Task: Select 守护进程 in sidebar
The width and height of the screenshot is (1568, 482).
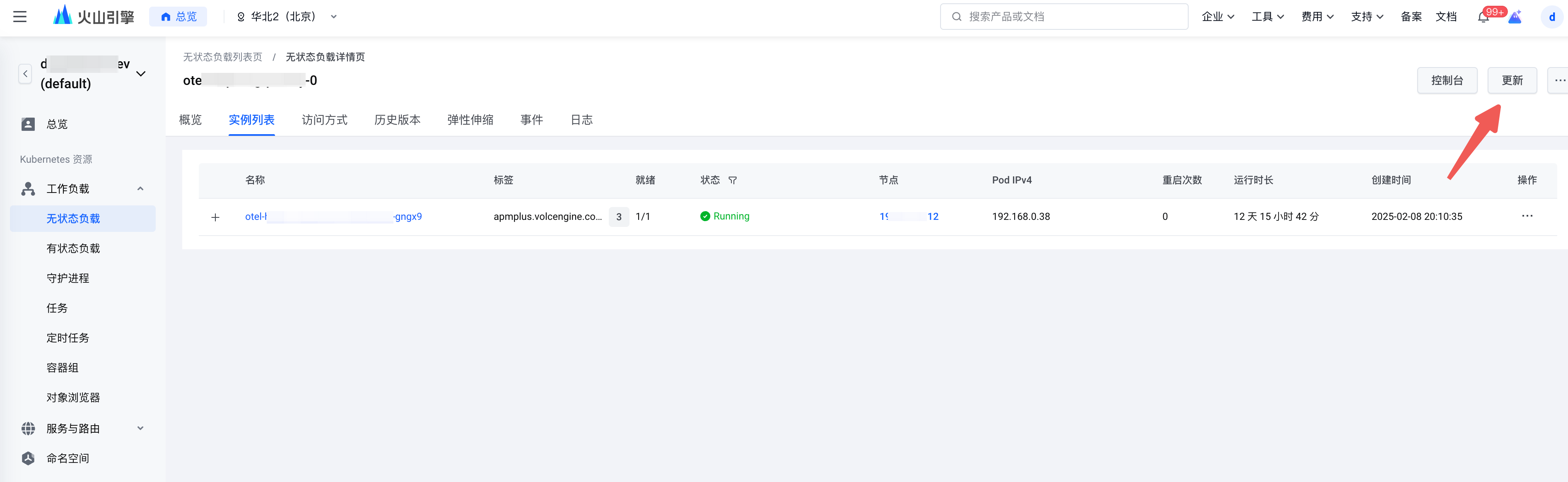Action: click(x=68, y=278)
